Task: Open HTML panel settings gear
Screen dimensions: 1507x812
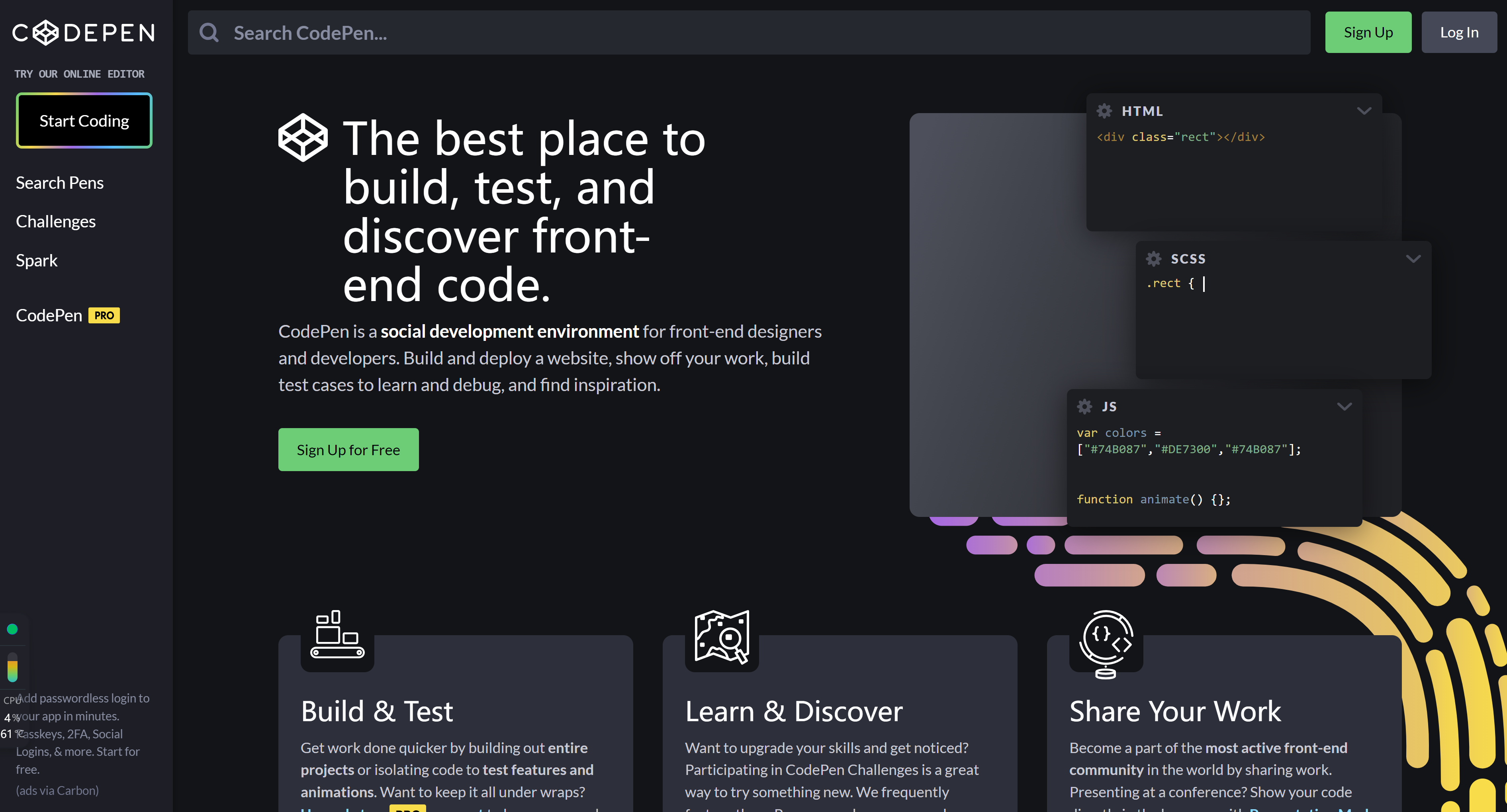Action: tap(1104, 111)
